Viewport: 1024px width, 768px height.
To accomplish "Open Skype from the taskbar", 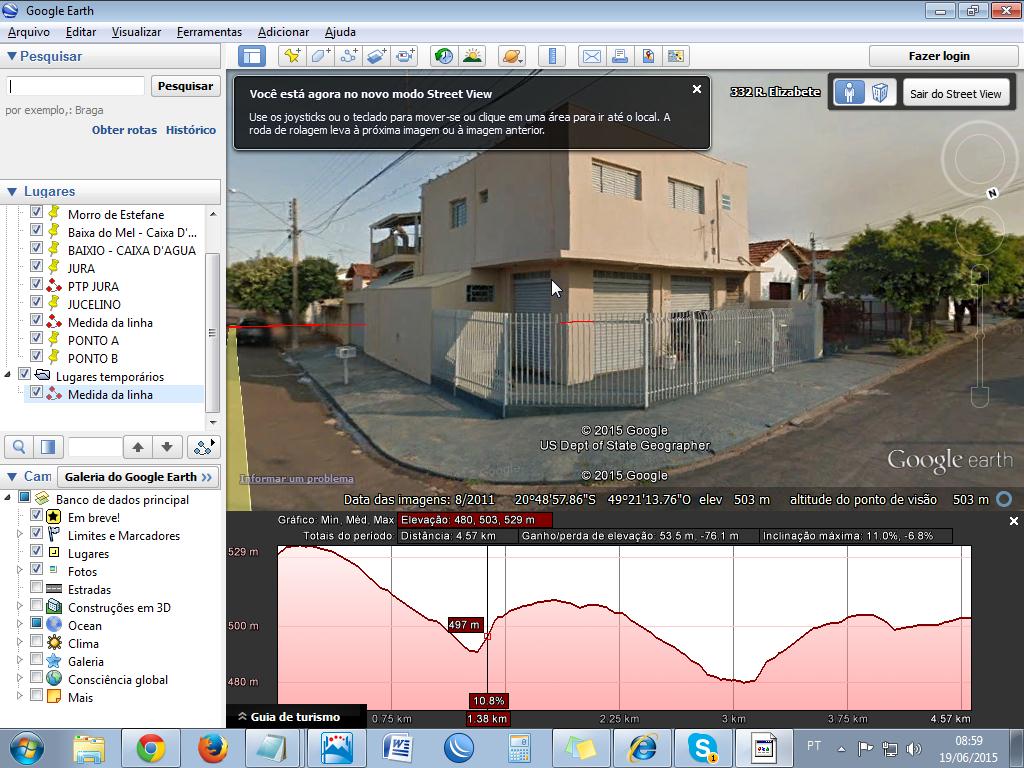I will point(703,748).
